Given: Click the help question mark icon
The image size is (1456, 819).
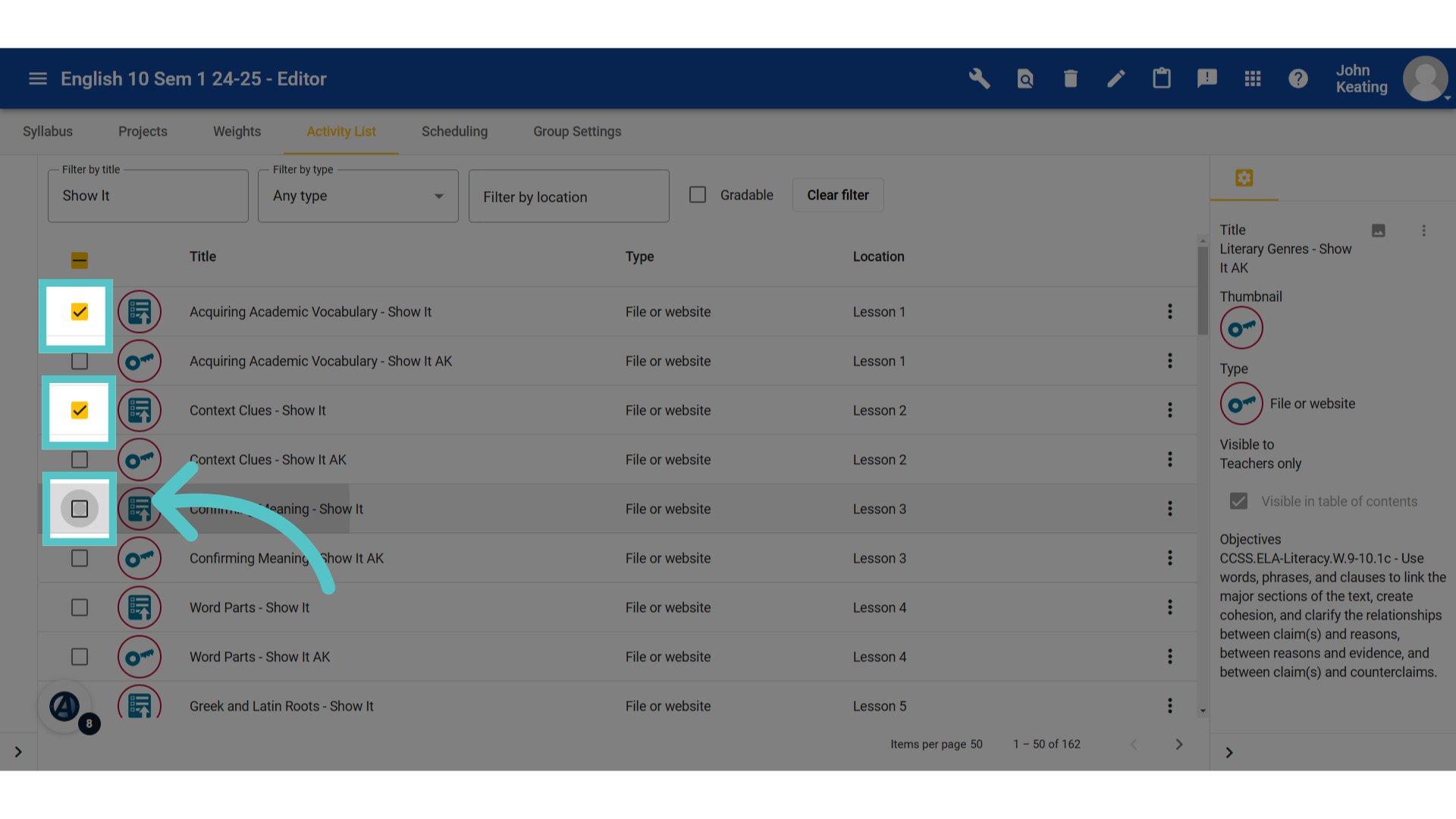Looking at the screenshot, I should (1298, 79).
